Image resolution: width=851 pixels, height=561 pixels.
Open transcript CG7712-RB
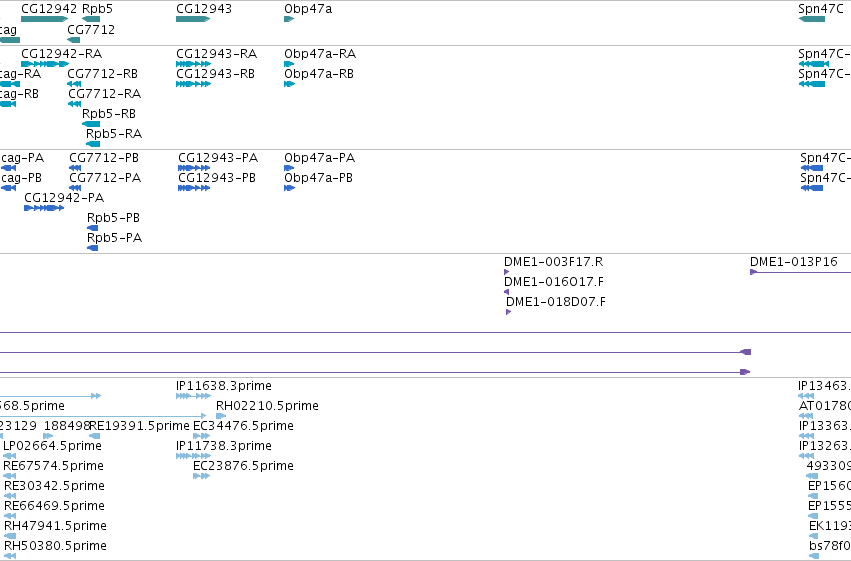point(102,74)
